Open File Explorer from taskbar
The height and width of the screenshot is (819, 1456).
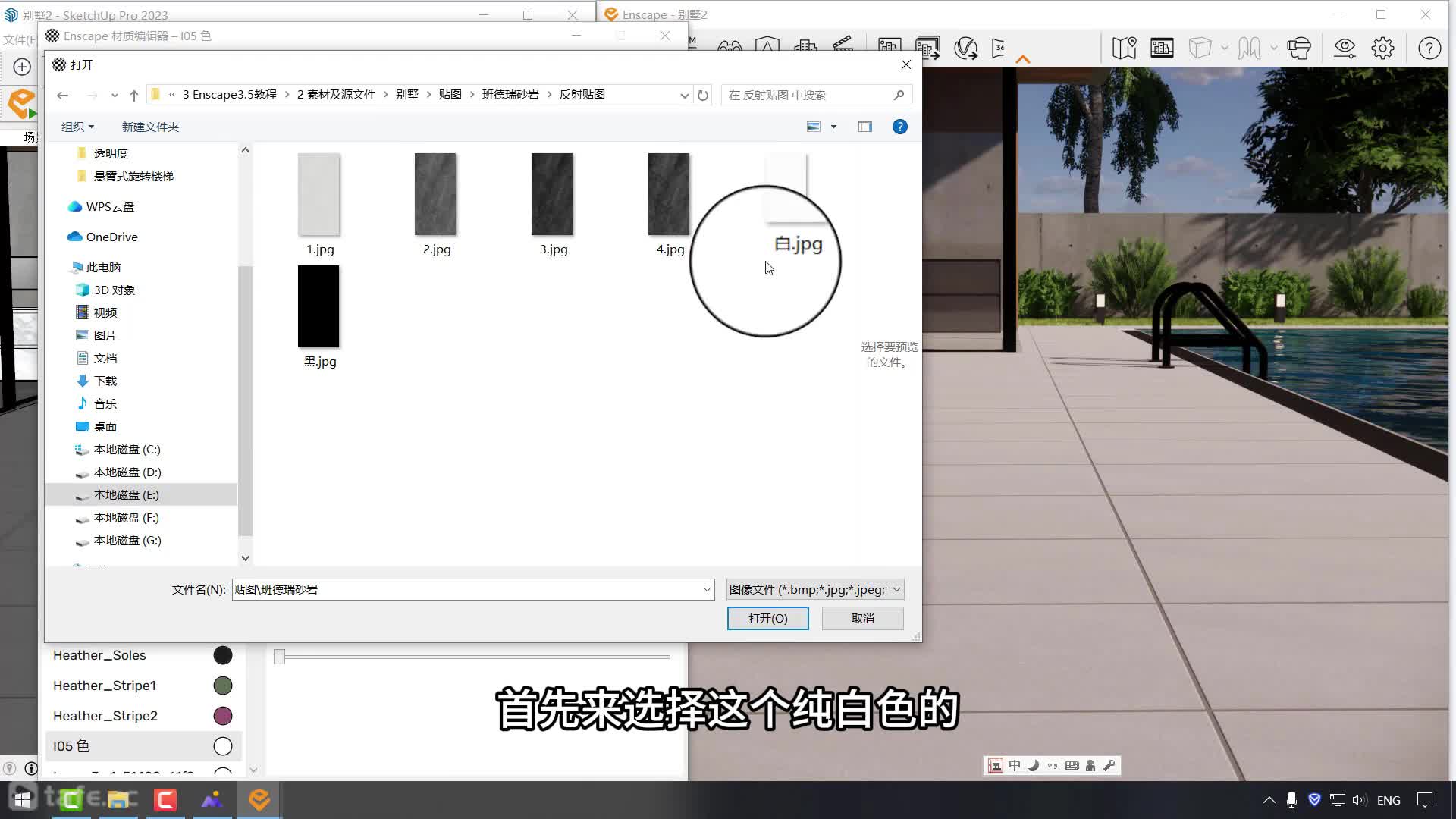[118, 800]
